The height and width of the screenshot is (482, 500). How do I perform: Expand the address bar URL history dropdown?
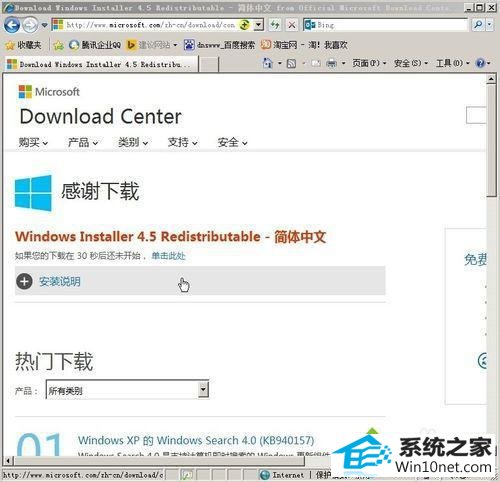tap(258, 25)
